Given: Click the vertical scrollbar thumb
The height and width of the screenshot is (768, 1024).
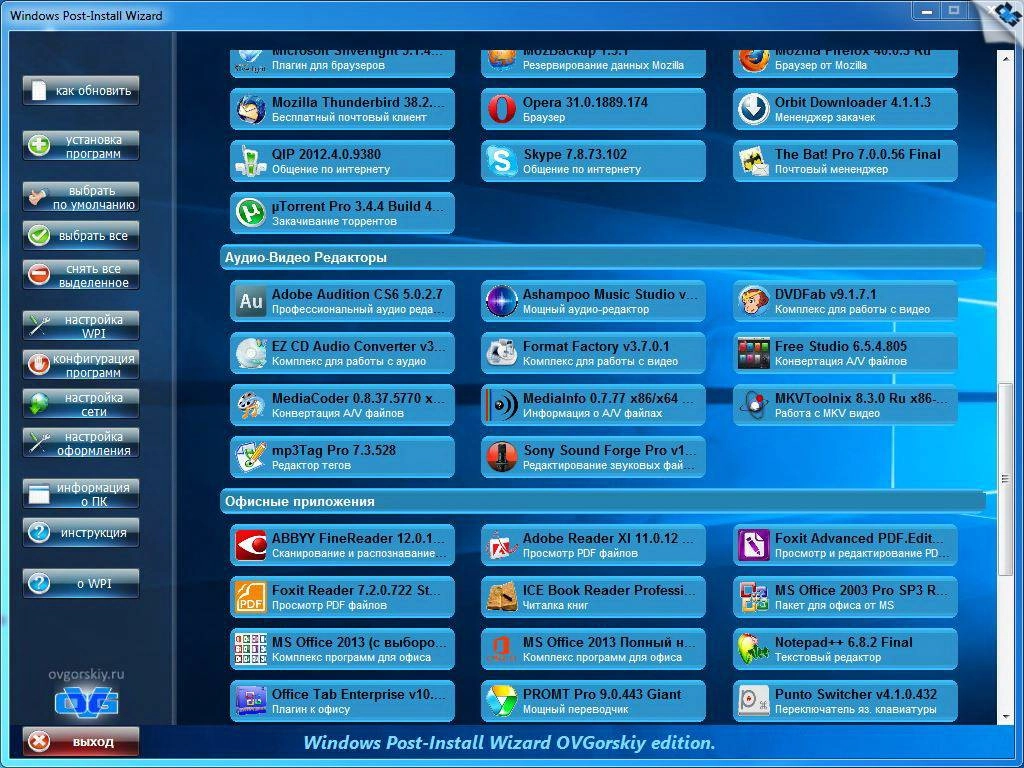Looking at the screenshot, I should pos(1006,481).
